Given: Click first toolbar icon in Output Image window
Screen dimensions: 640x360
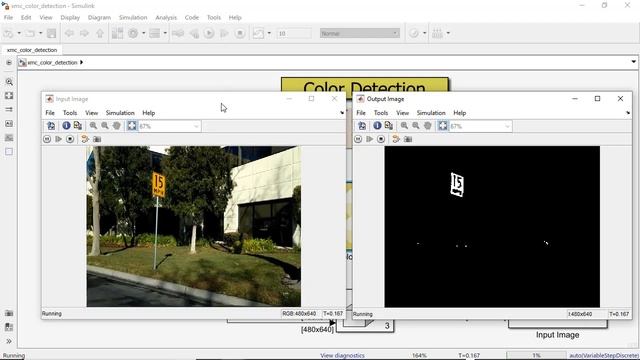Looking at the screenshot, I should (x=362, y=126).
